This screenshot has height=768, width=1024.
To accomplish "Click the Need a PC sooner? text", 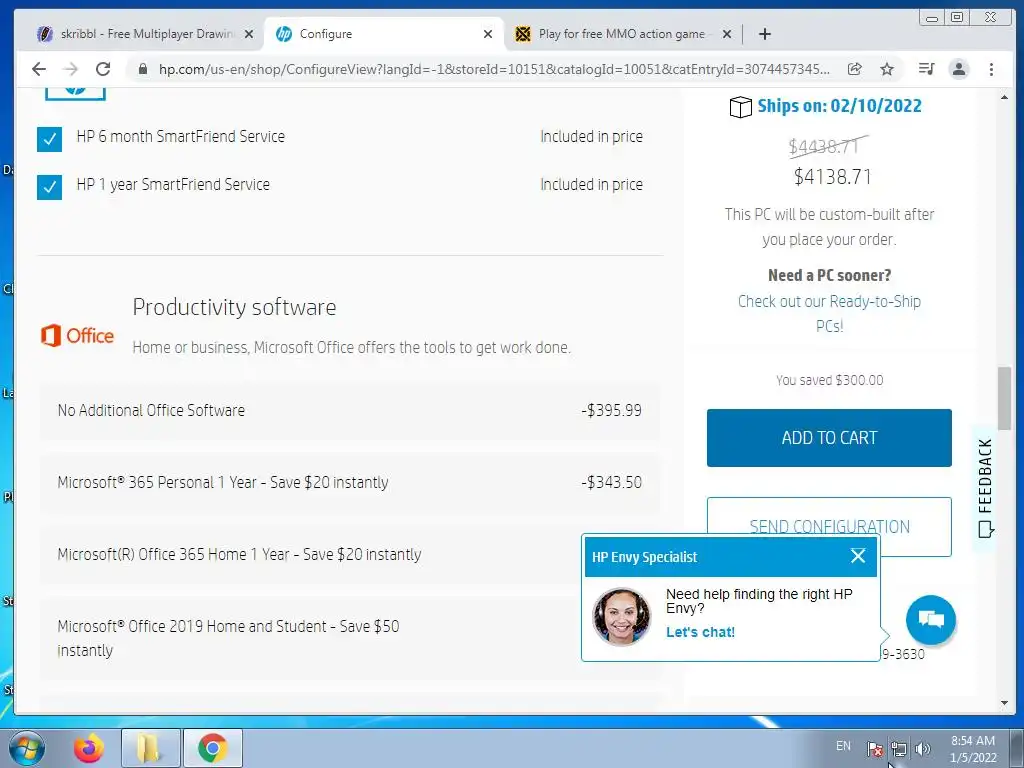I will (829, 276).
